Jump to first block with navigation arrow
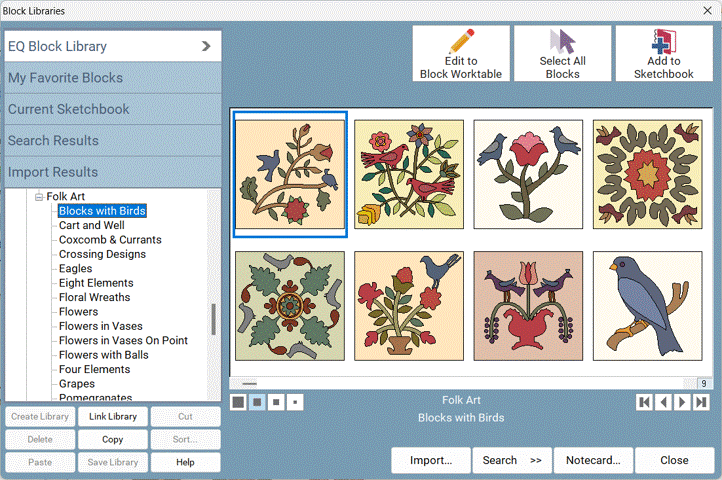Image resolution: width=722 pixels, height=480 pixels. coord(645,402)
